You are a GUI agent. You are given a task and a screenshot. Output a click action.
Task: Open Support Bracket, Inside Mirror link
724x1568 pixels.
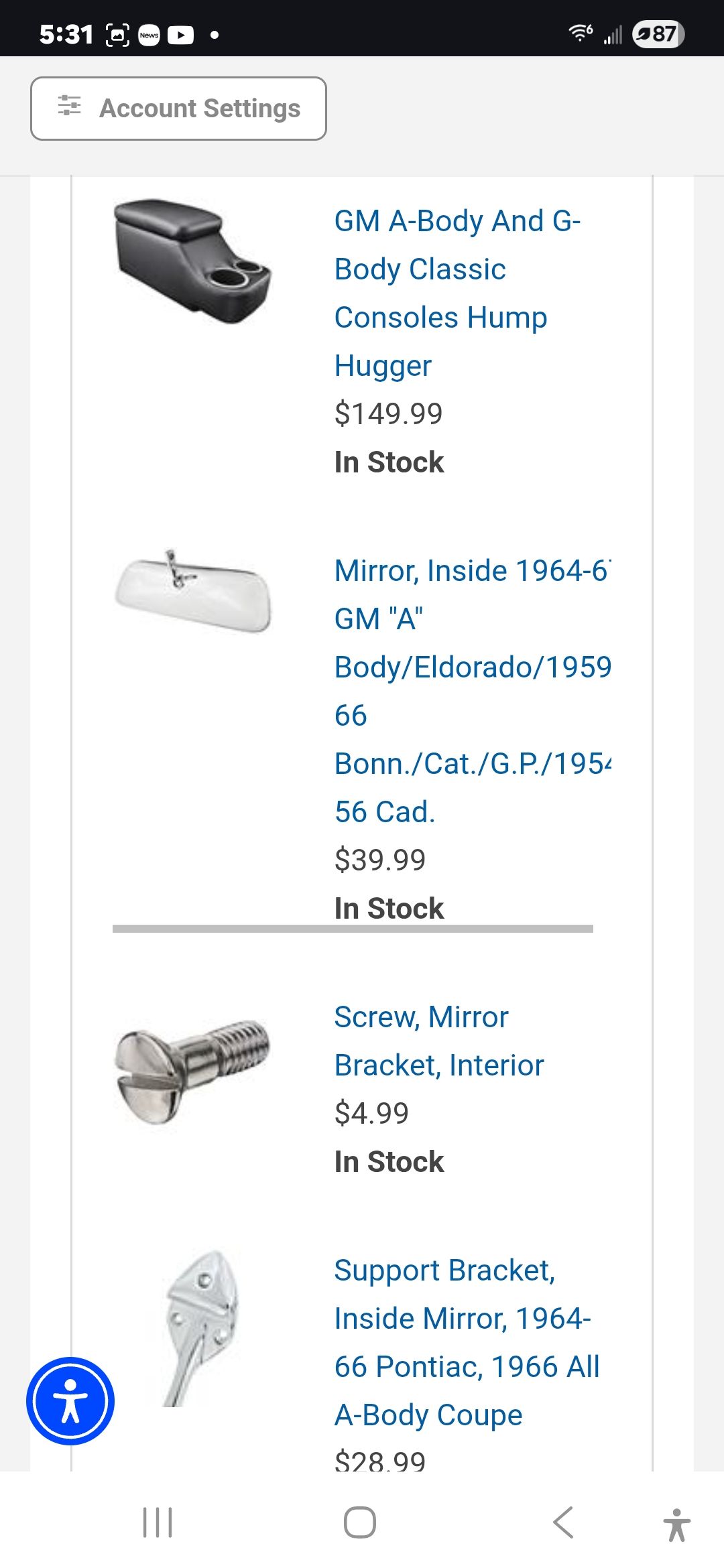[467, 1342]
